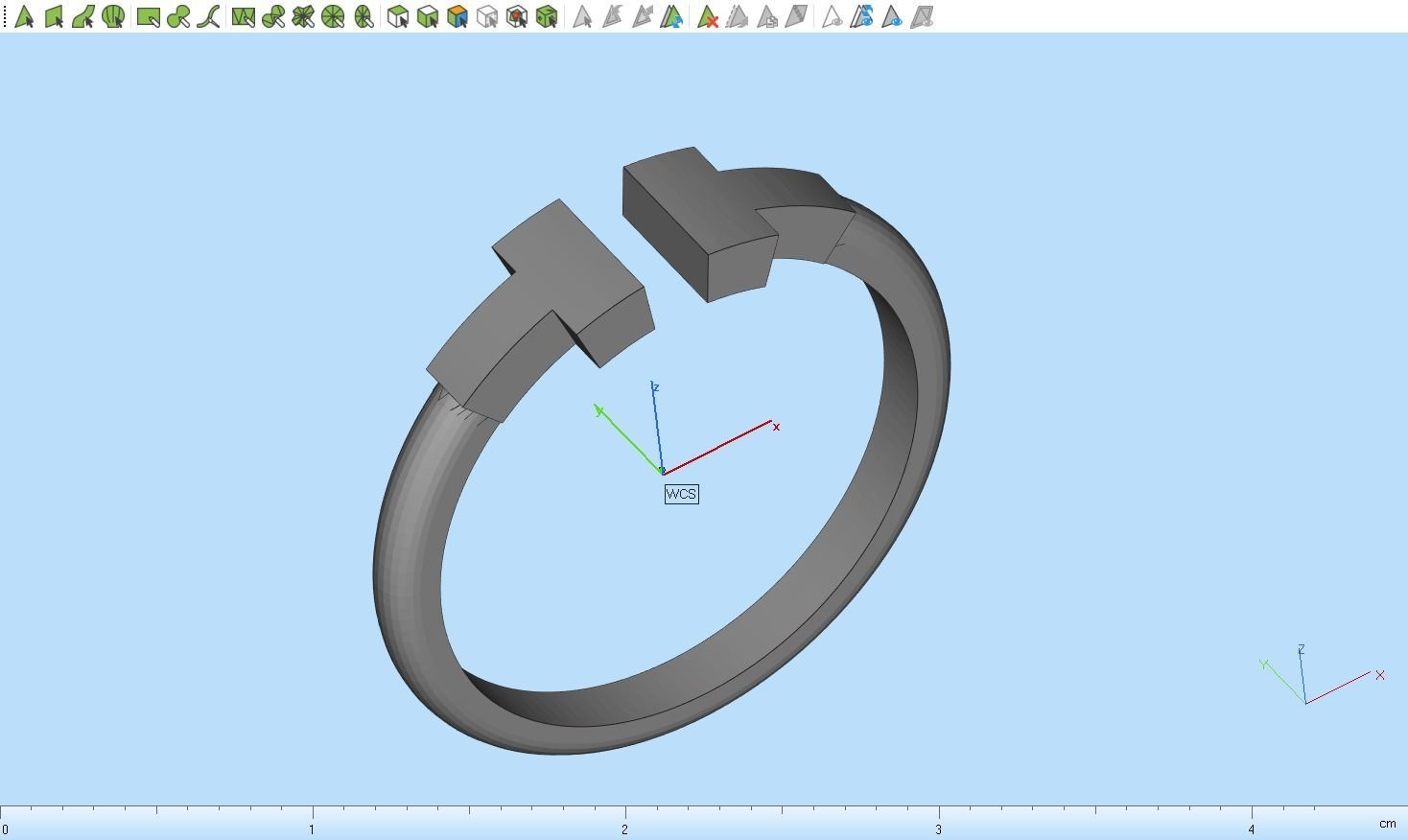Click the red X on corner axis triad
Image resolution: width=1408 pixels, height=840 pixels.
click(x=1380, y=675)
